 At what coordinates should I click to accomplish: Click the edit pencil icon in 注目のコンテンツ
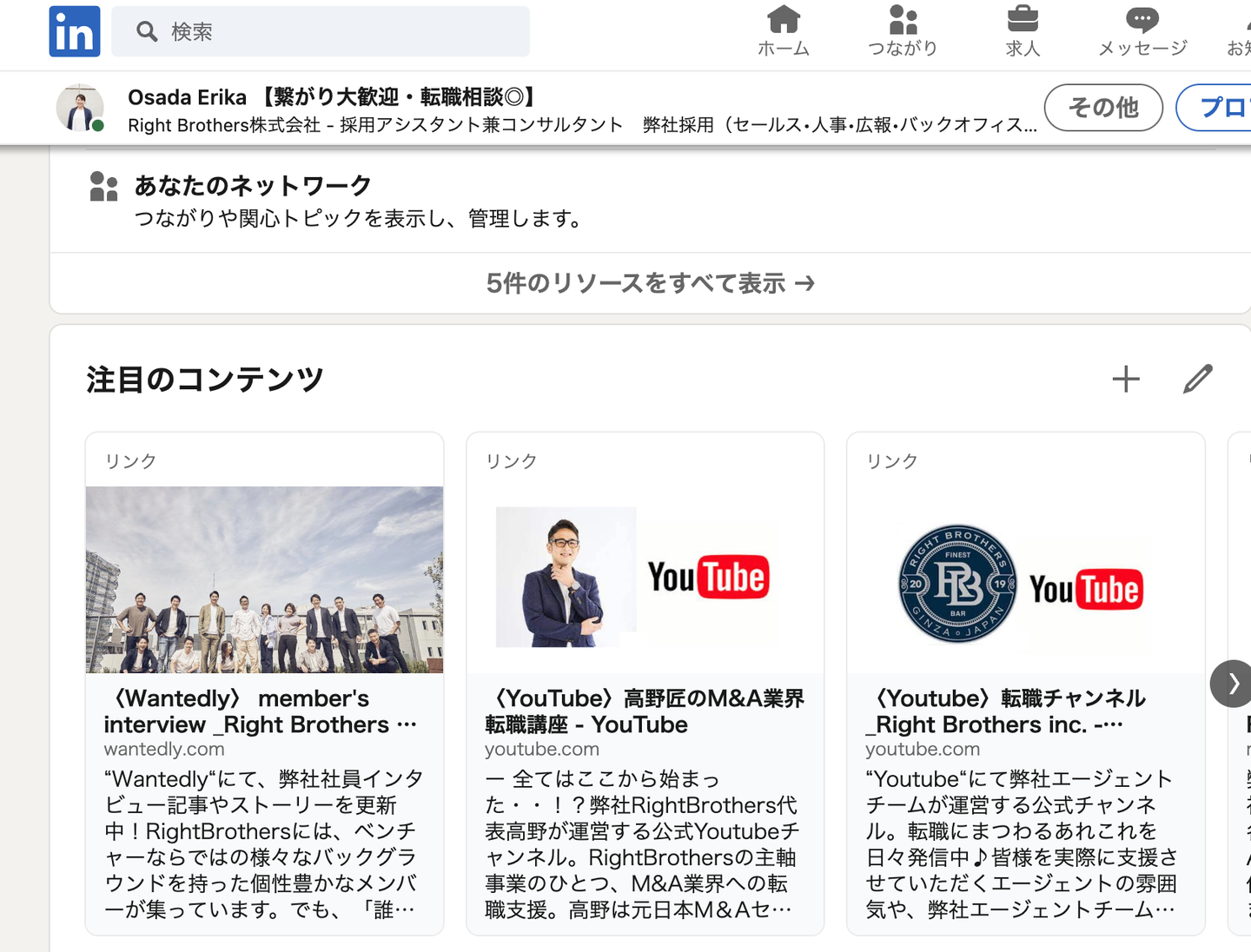(1198, 379)
